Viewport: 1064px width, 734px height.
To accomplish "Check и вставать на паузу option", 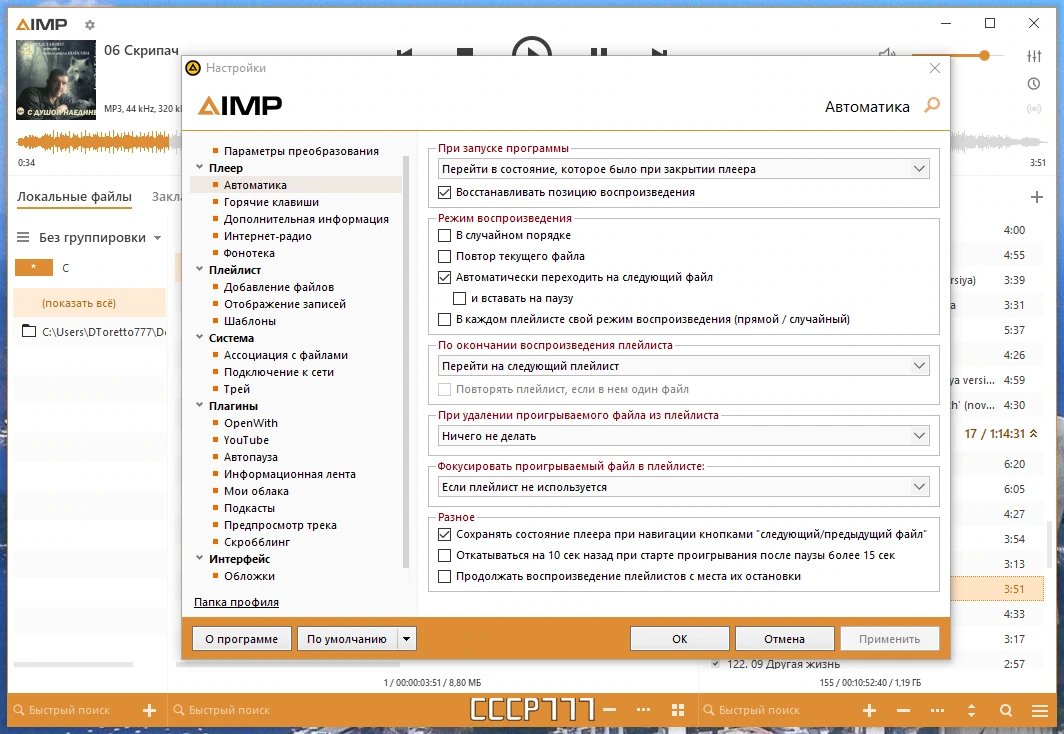I will point(459,298).
